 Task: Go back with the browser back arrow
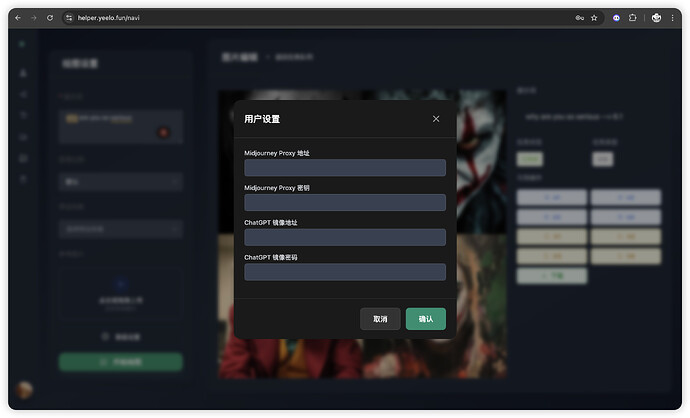18,18
